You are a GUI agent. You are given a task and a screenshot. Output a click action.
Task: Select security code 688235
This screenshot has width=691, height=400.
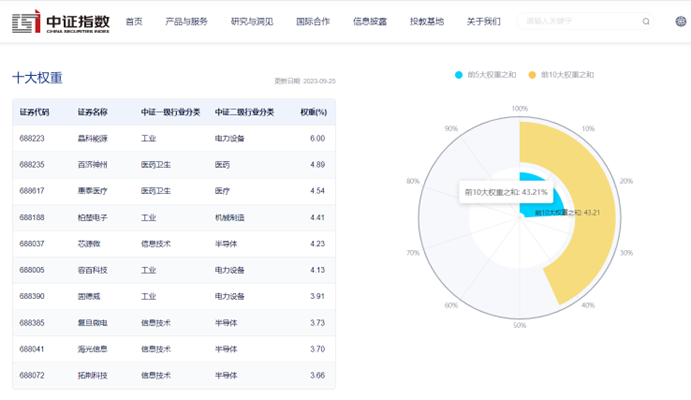pos(32,165)
